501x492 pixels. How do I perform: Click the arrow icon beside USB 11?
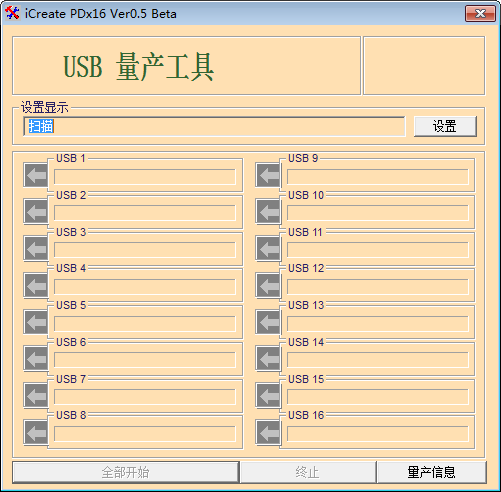click(268, 248)
